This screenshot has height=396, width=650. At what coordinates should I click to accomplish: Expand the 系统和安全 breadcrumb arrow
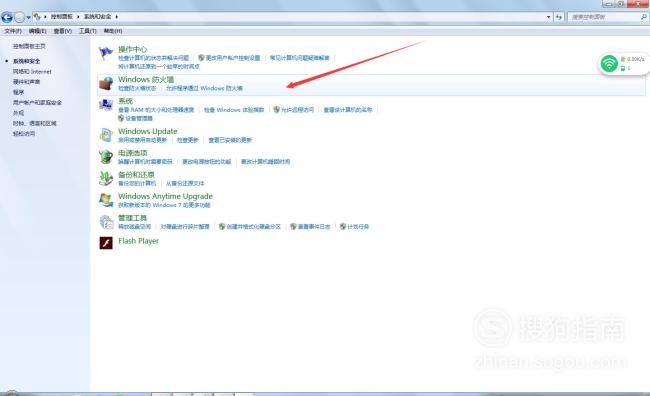(x=116, y=17)
